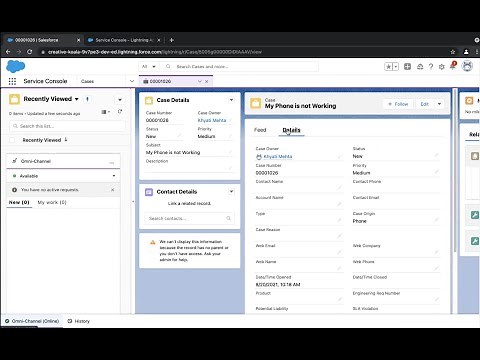Viewport: 480px width, 360px height.
Task: Open the History utility bar item
Action: (x=79, y=321)
